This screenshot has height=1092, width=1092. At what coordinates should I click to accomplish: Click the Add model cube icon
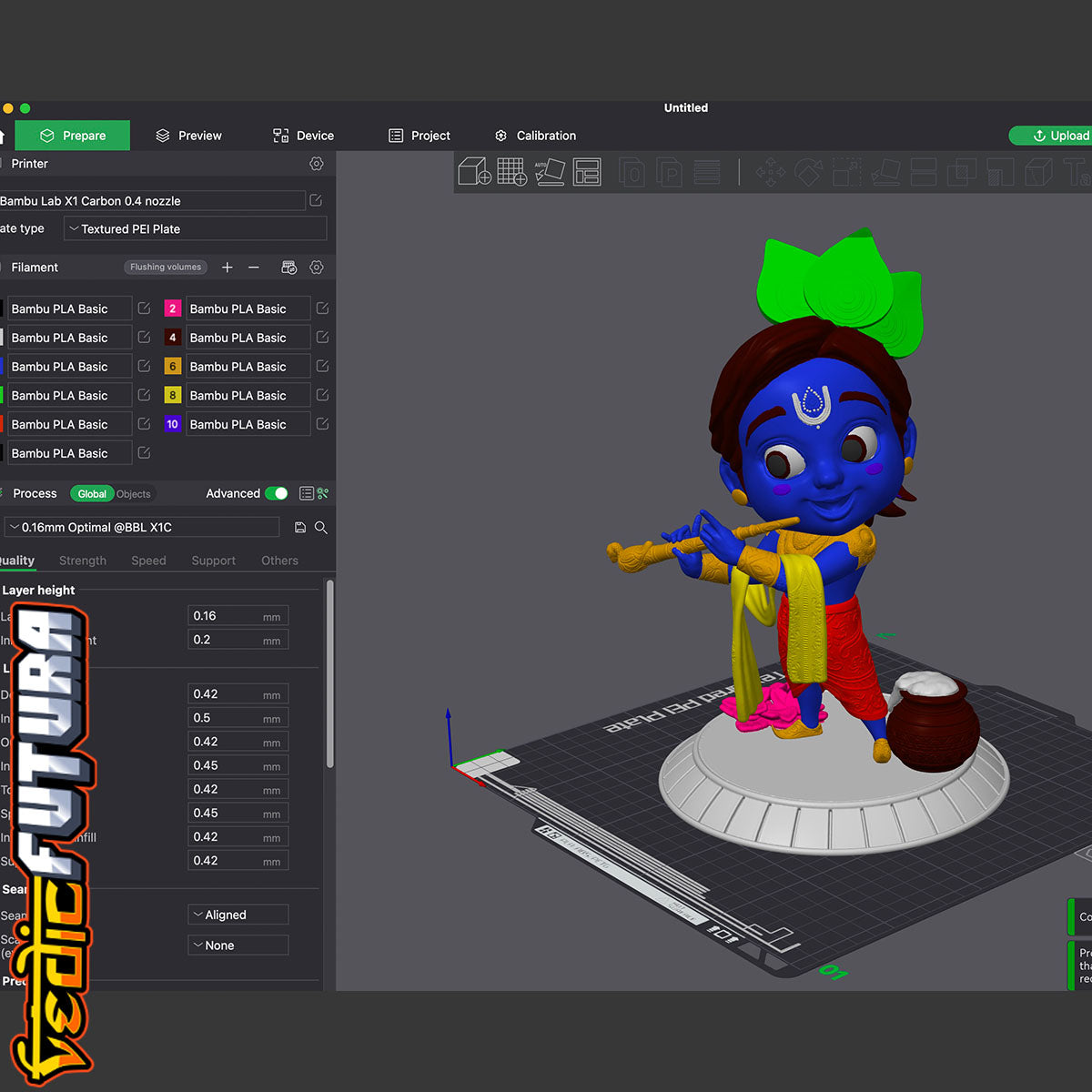[474, 171]
